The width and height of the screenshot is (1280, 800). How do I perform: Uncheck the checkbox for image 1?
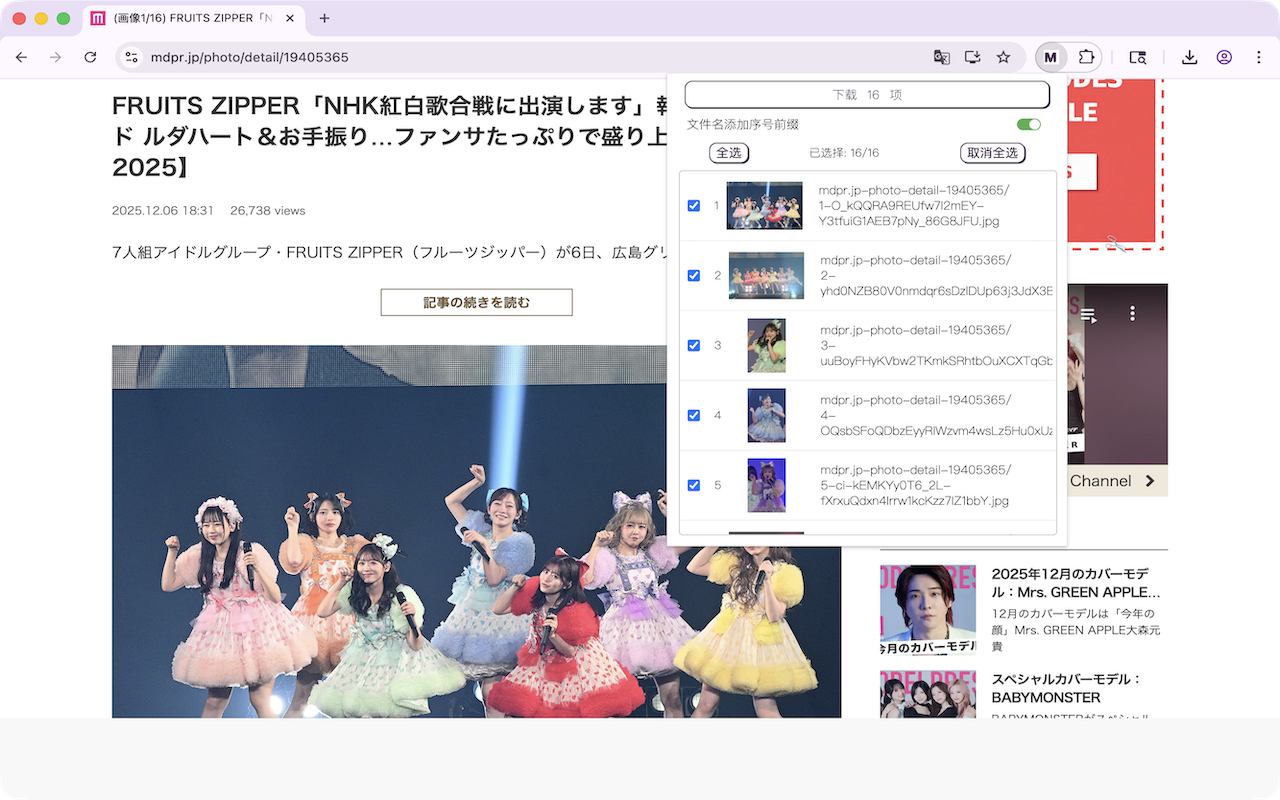click(694, 206)
